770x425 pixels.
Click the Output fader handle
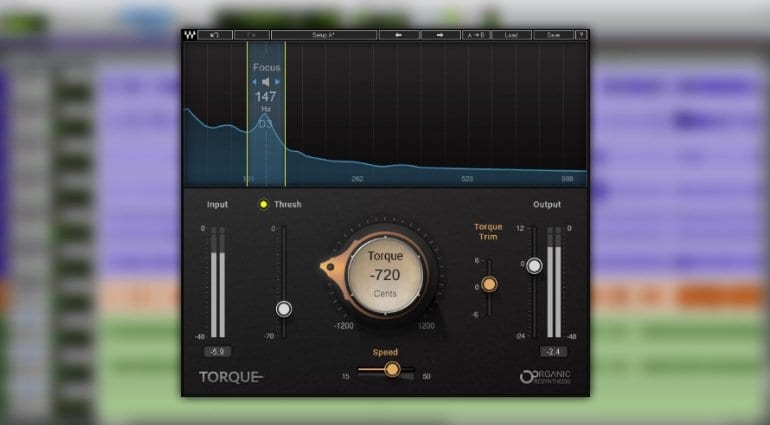click(534, 266)
